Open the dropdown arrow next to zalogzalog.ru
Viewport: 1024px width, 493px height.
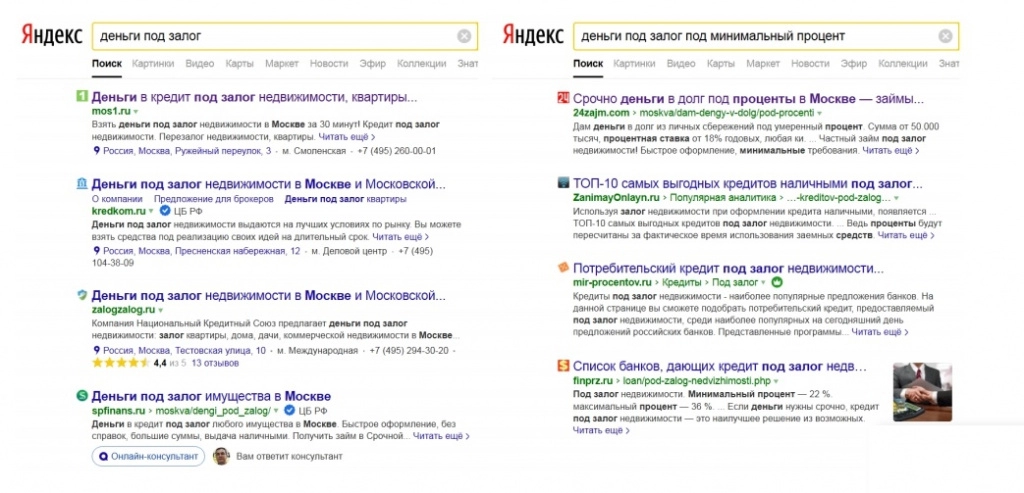click(x=161, y=310)
